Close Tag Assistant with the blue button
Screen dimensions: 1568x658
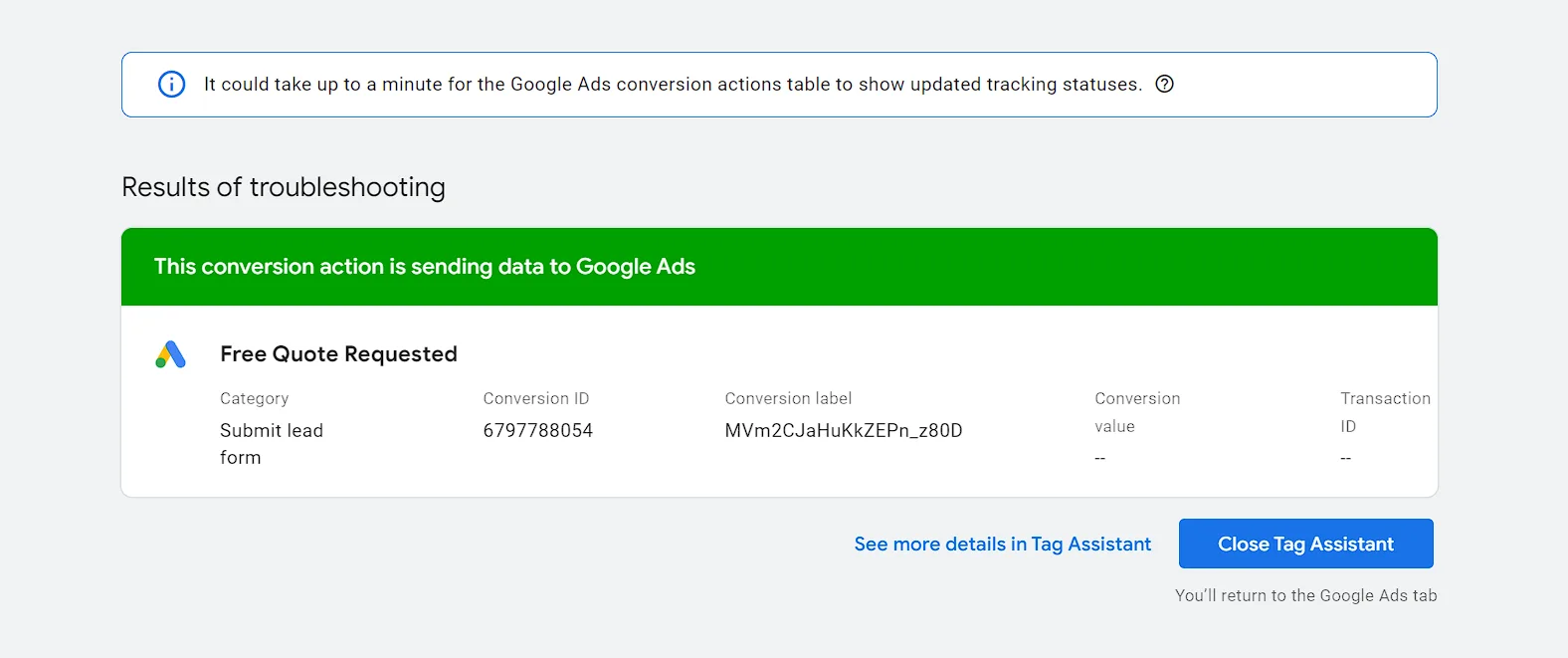pyautogui.click(x=1305, y=544)
